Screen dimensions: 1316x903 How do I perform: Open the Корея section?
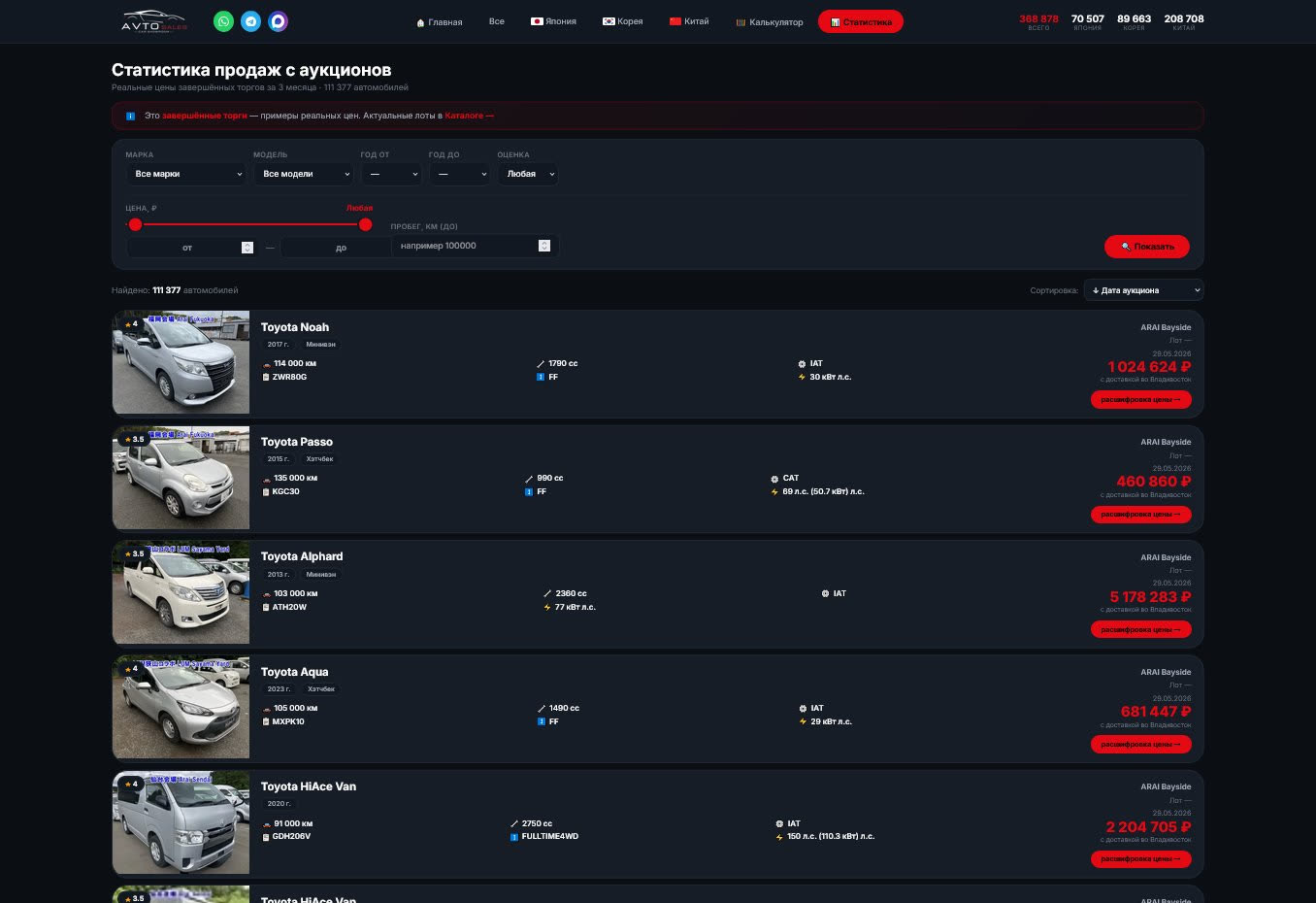pyautogui.click(x=623, y=21)
